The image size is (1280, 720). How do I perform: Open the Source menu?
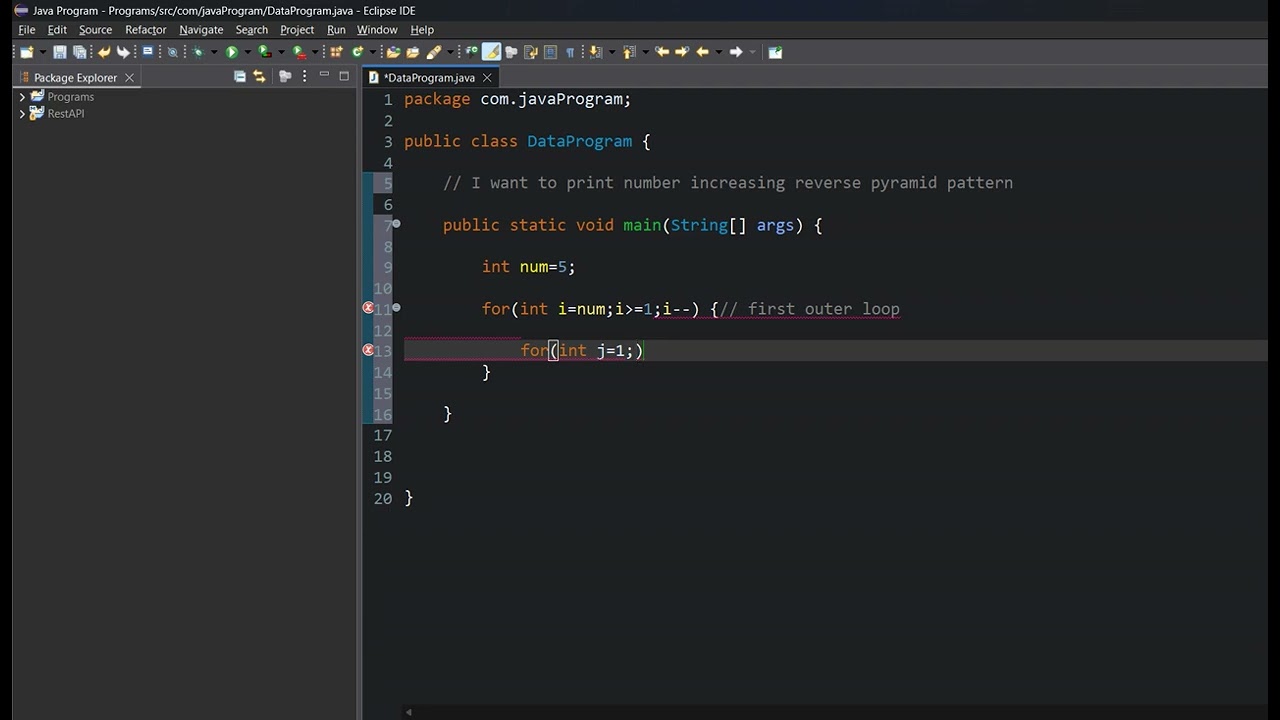[96, 30]
